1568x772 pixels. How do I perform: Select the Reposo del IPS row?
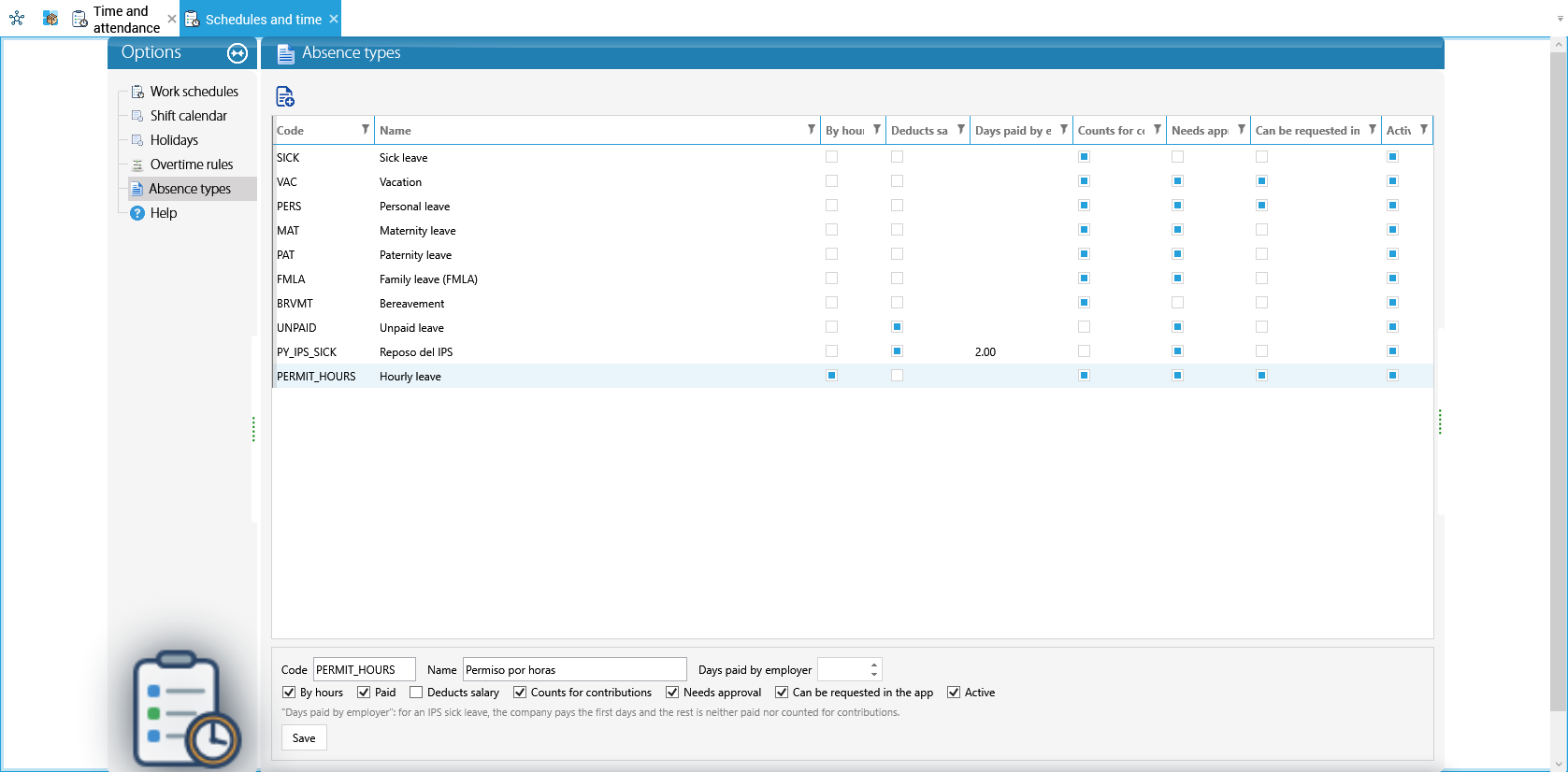[853, 351]
